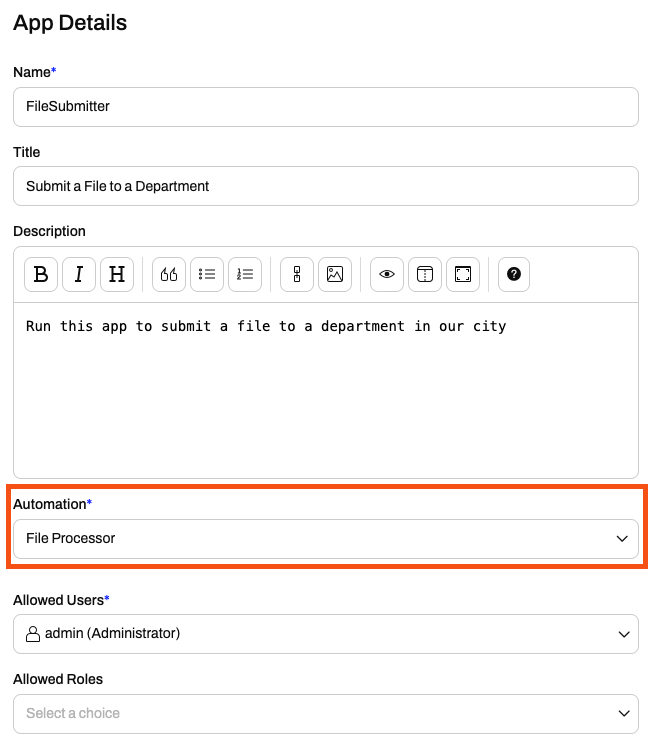This screenshot has height=745, width=648.
Task: Apply italic formatting in description toolbar
Action: coord(79,274)
